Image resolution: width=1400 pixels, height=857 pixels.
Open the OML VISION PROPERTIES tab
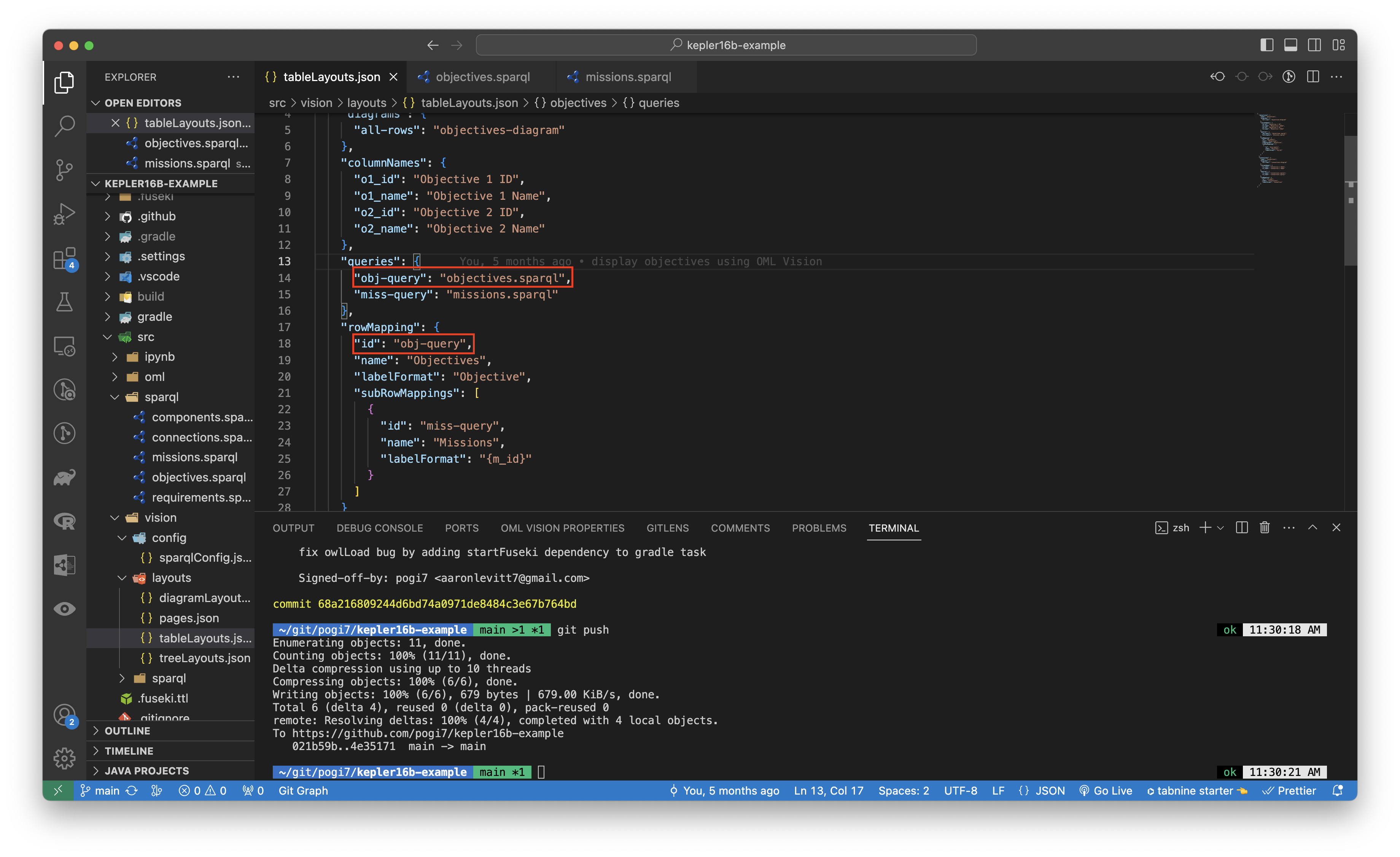pyautogui.click(x=562, y=528)
